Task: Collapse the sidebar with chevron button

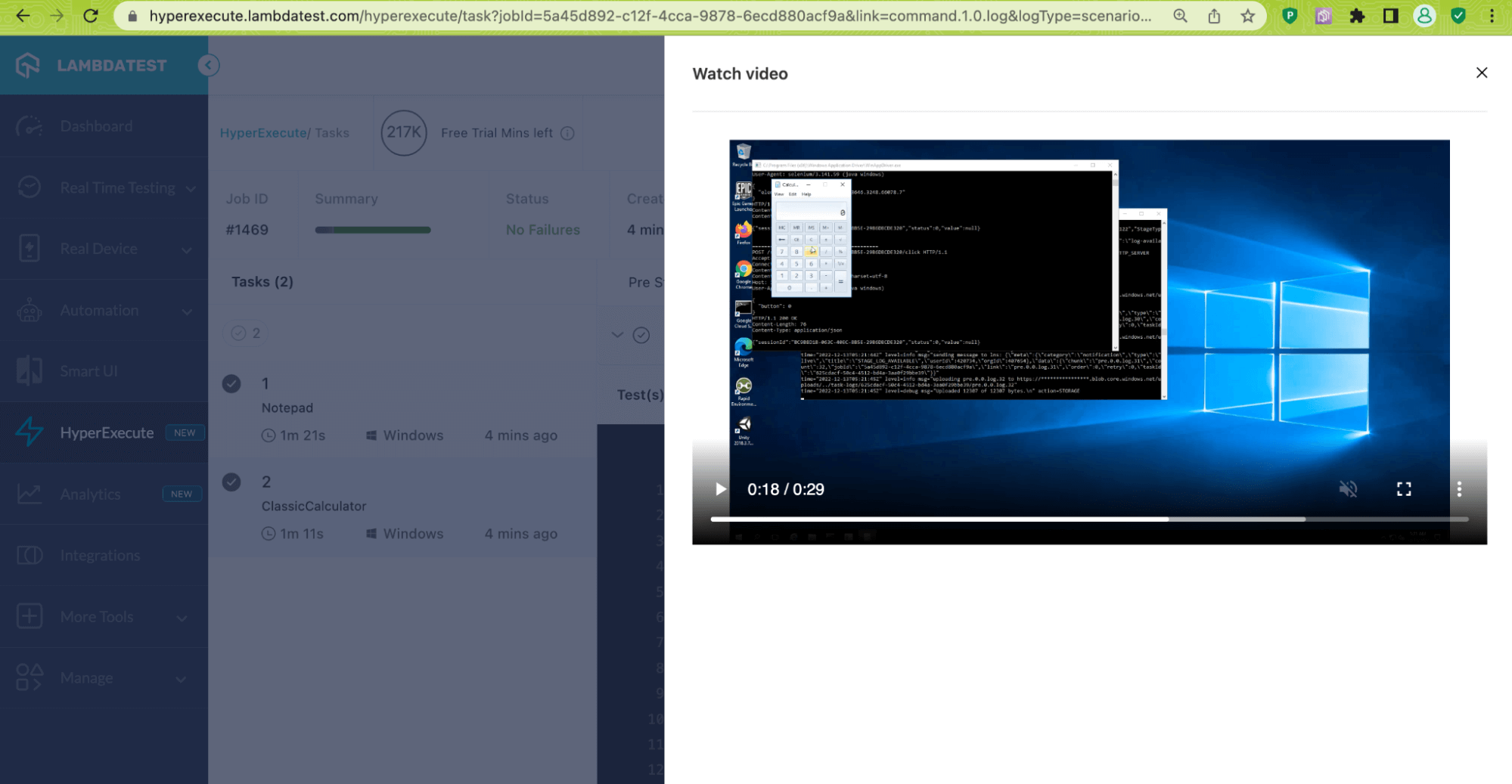Action: (x=209, y=65)
